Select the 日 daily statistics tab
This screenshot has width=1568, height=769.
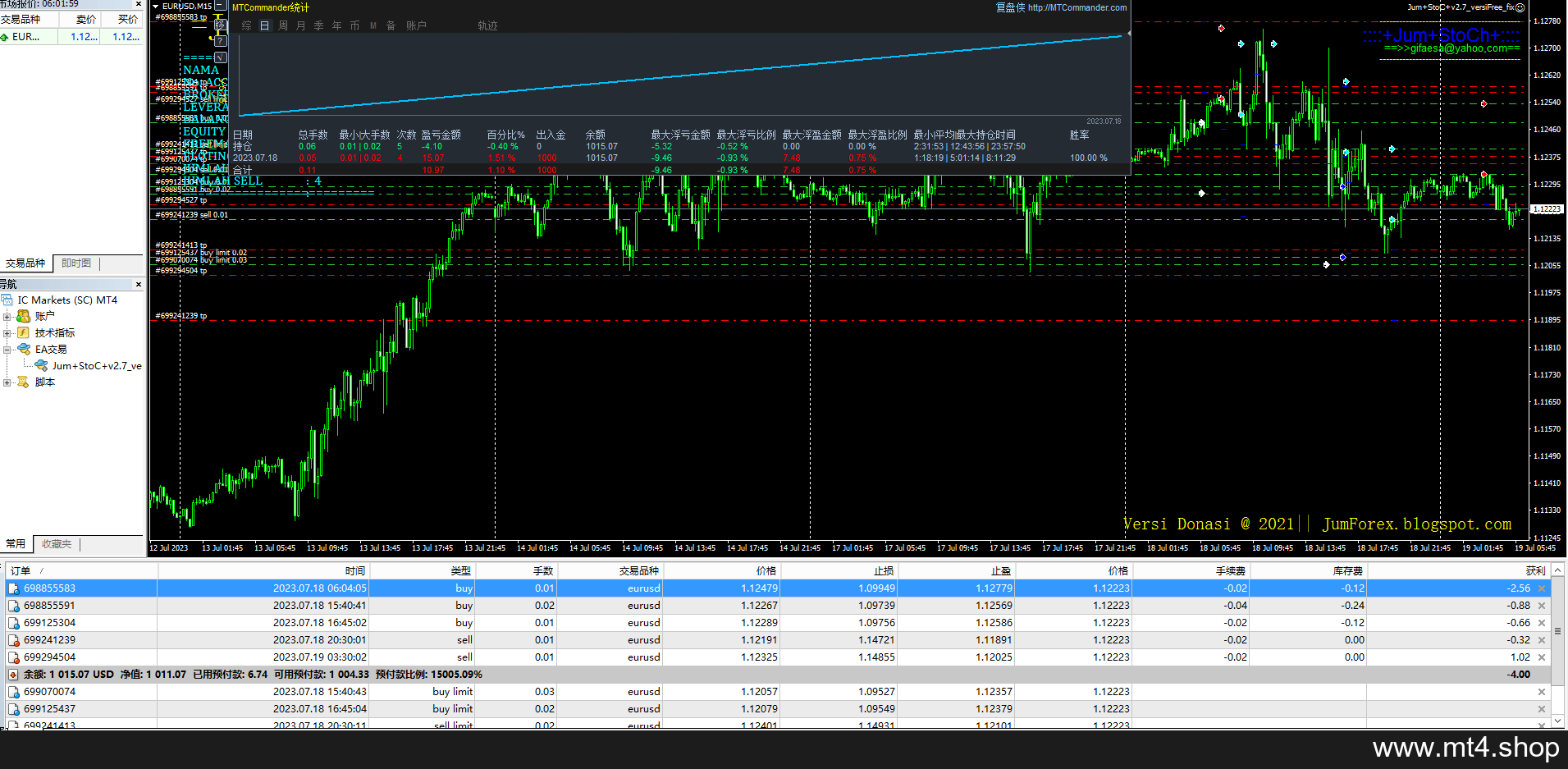[x=265, y=25]
